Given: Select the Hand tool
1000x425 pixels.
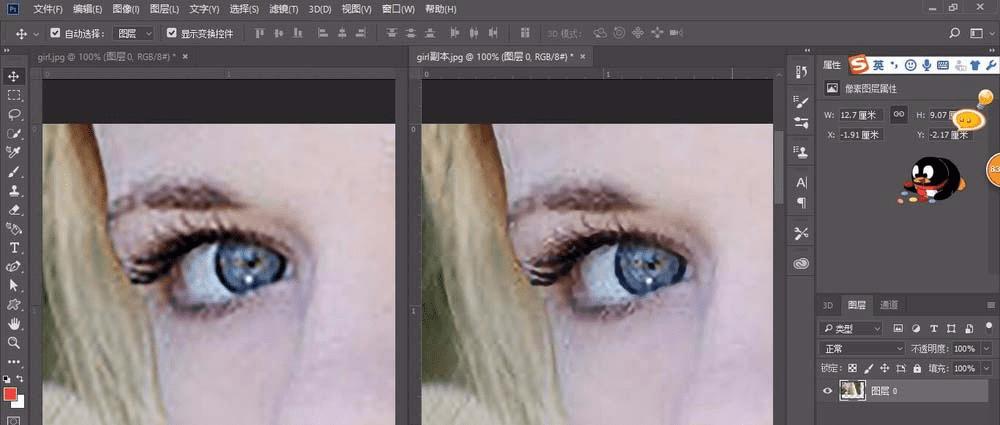Looking at the screenshot, I should pyautogui.click(x=13, y=324).
